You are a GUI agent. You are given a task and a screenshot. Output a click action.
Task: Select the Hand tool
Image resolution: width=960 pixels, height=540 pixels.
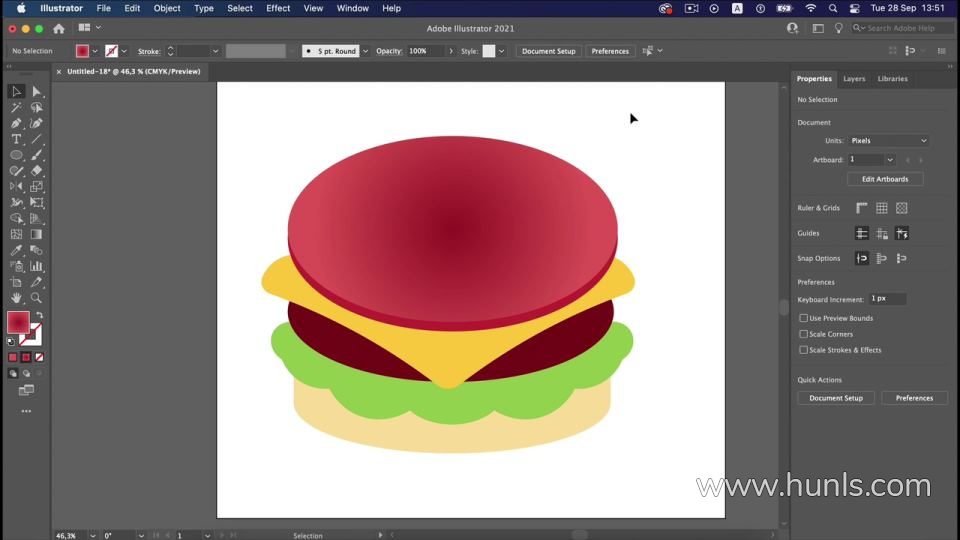[x=16, y=298]
